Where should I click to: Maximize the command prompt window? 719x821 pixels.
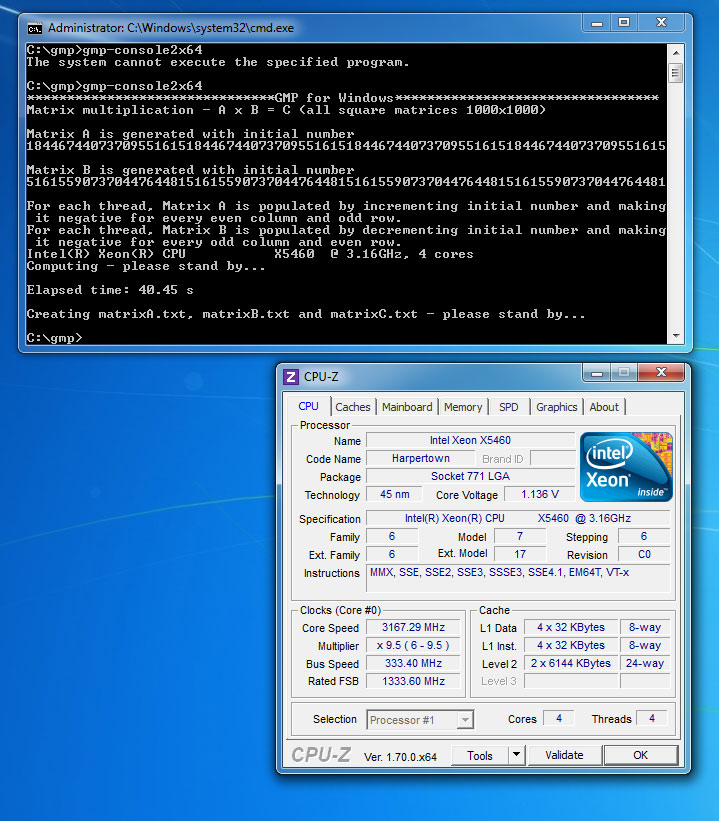pyautogui.click(x=624, y=23)
